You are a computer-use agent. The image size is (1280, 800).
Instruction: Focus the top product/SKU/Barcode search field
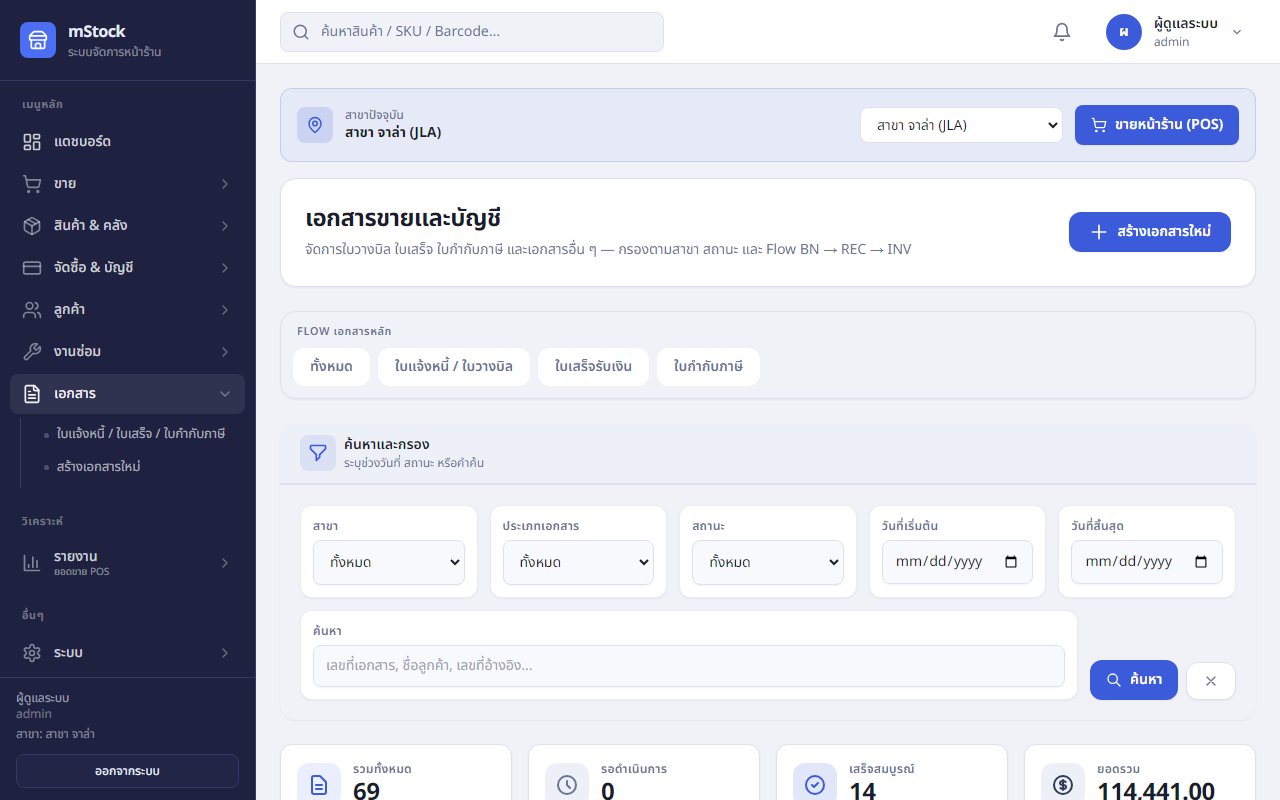472,32
